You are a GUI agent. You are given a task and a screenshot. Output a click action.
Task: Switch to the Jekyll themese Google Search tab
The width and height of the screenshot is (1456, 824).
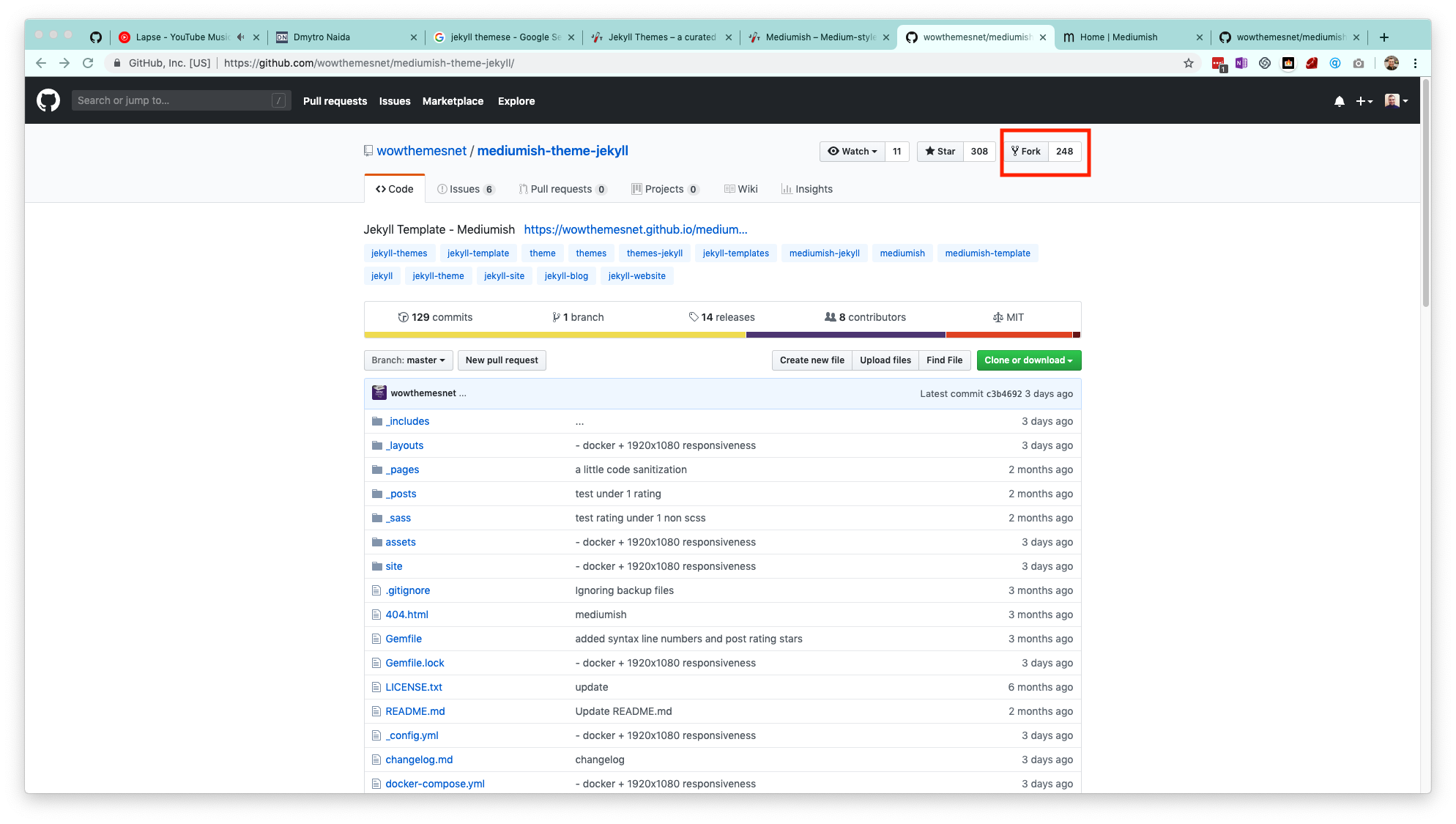pos(505,37)
